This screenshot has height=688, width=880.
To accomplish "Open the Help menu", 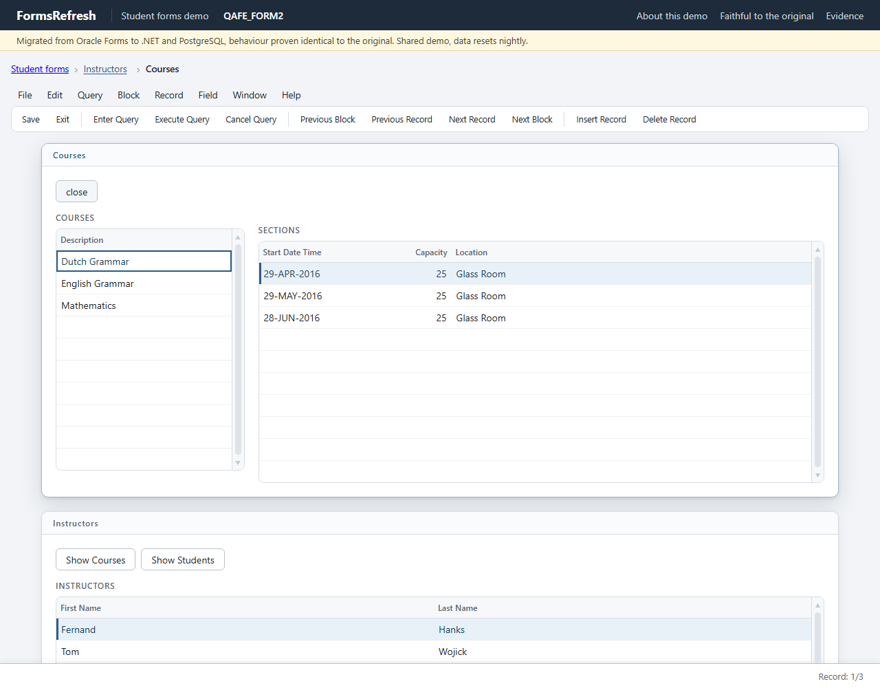I will pyautogui.click(x=291, y=95).
